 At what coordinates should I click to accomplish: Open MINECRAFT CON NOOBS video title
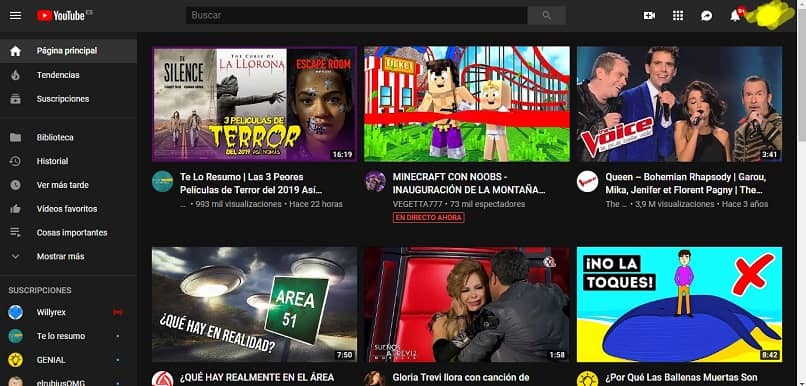[x=469, y=183]
